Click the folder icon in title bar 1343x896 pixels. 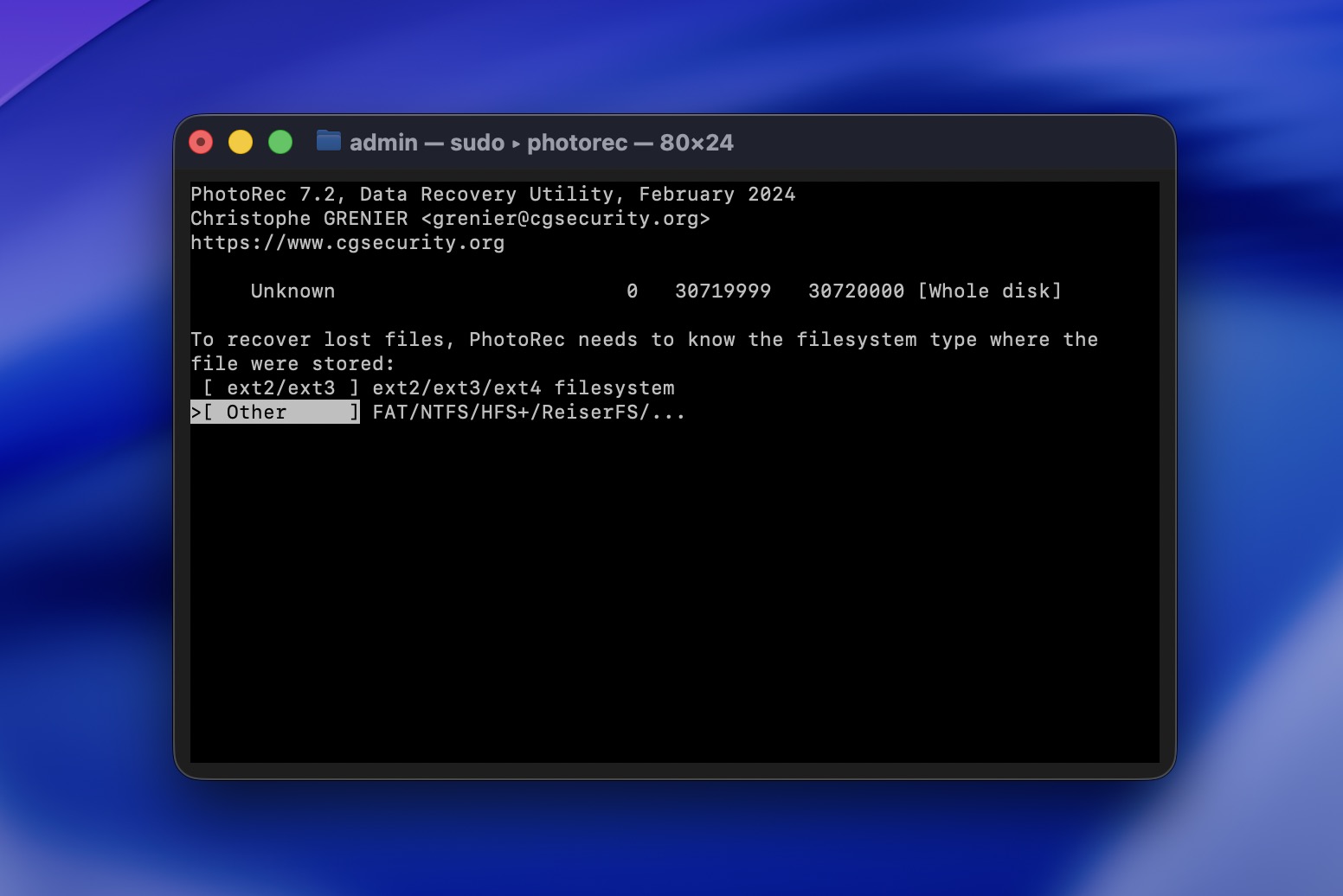click(328, 142)
